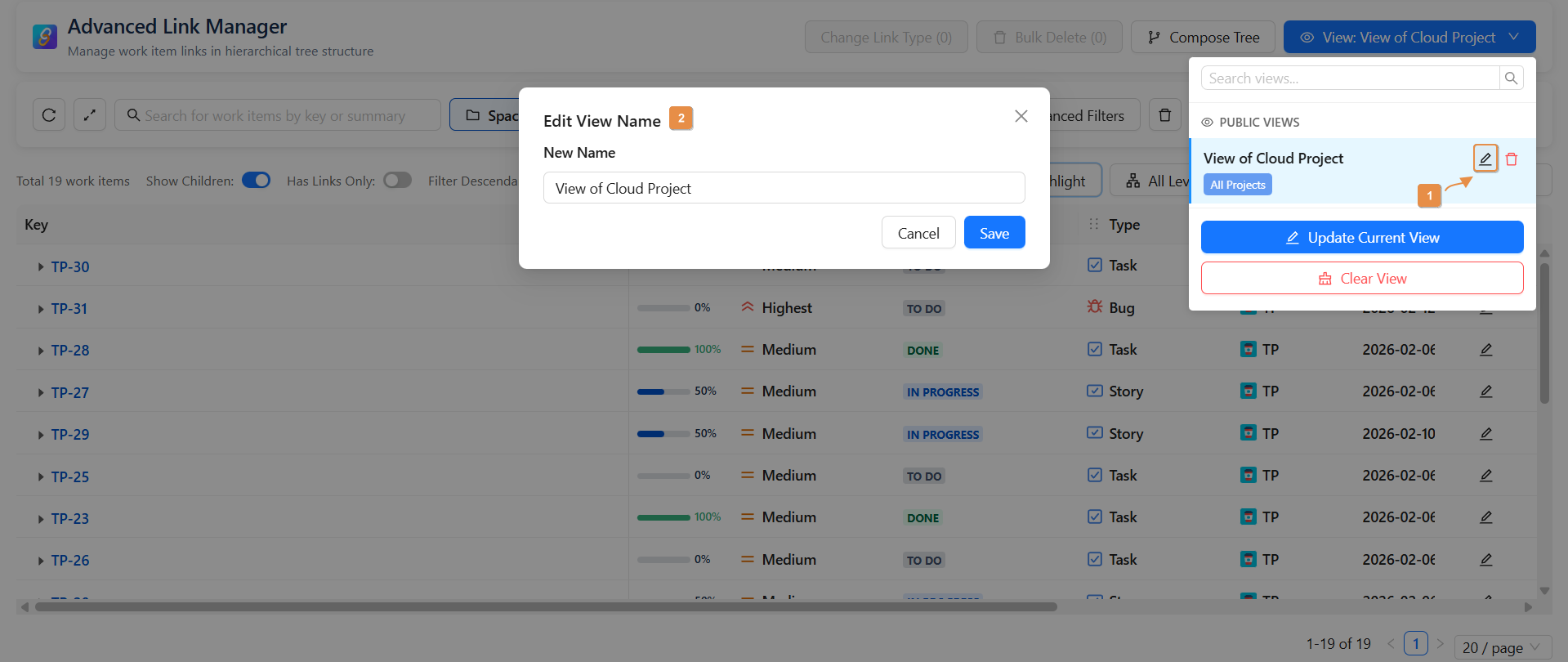
Task: Expand the TP-28 tree row
Action: tap(40, 351)
